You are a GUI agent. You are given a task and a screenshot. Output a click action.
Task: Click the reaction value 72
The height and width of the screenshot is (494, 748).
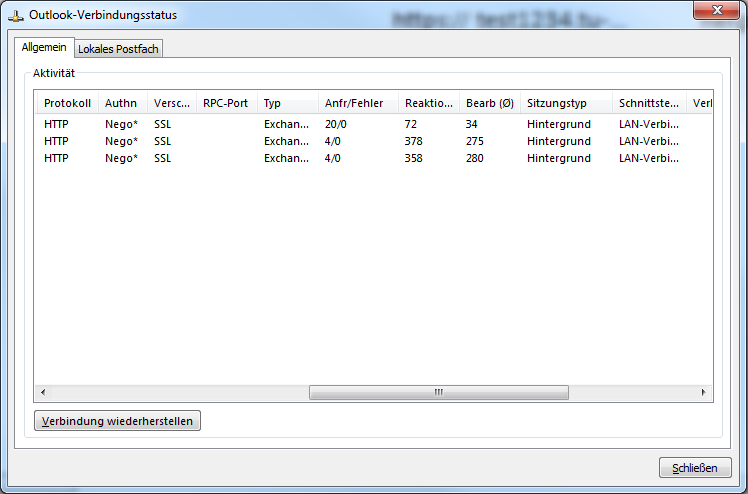click(x=411, y=124)
